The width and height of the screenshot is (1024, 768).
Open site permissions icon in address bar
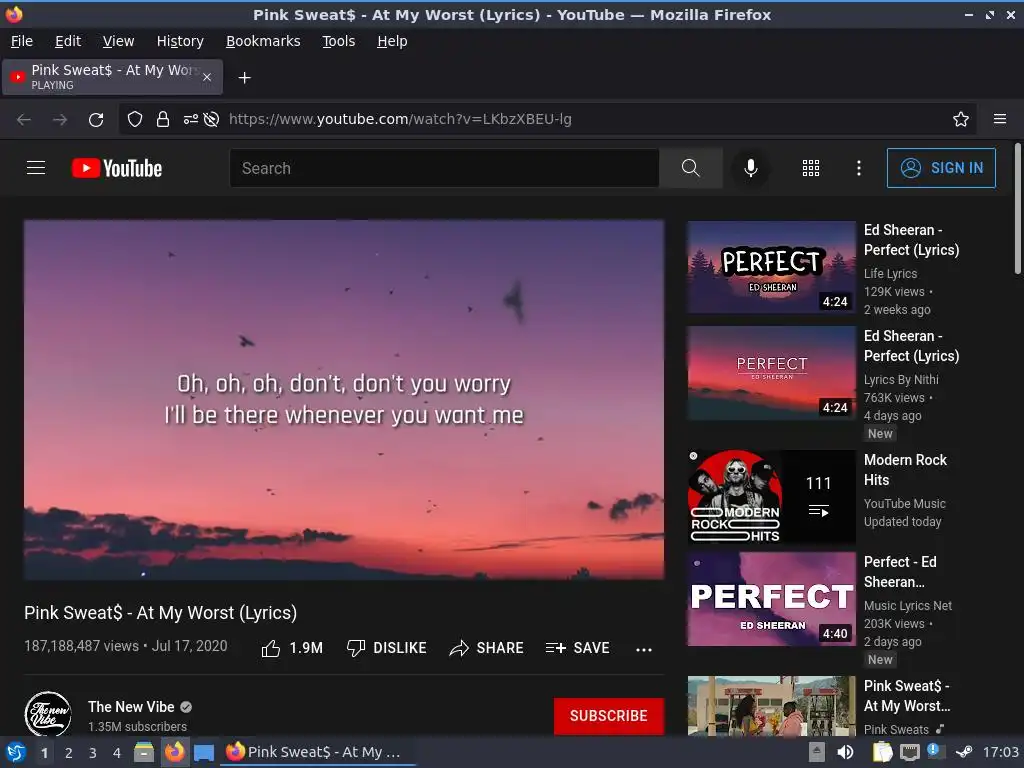(191, 119)
